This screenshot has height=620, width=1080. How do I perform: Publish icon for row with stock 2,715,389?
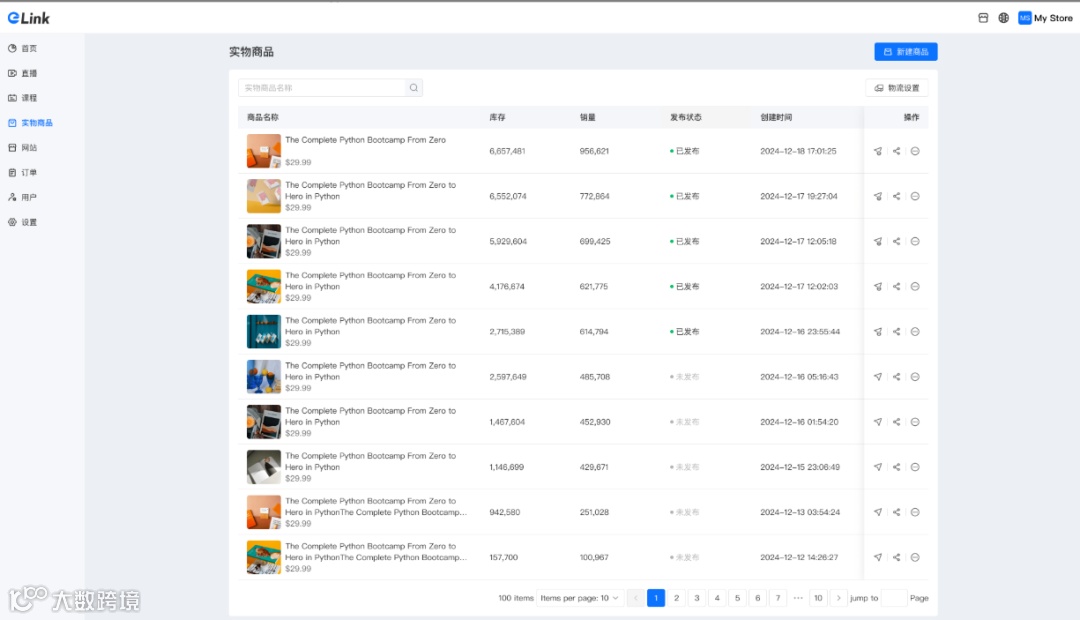click(x=878, y=331)
